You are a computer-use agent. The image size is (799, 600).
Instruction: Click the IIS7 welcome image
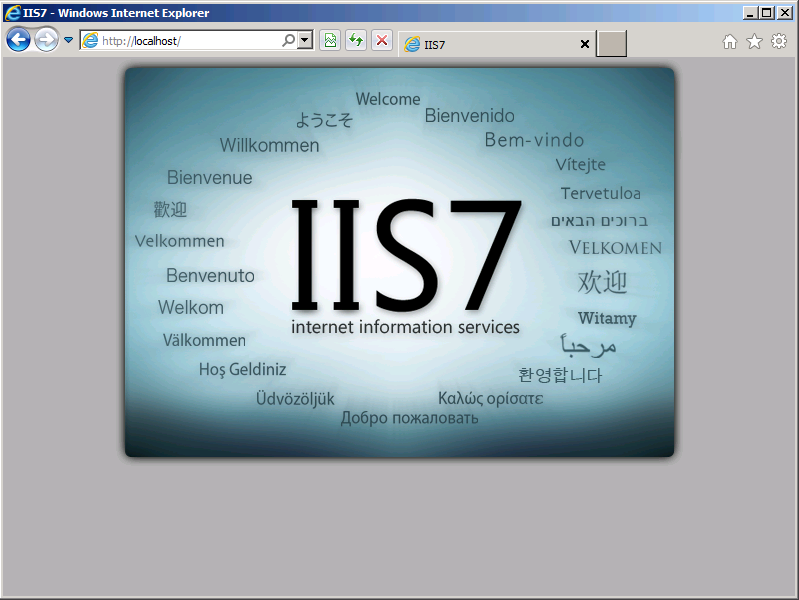pos(400,262)
